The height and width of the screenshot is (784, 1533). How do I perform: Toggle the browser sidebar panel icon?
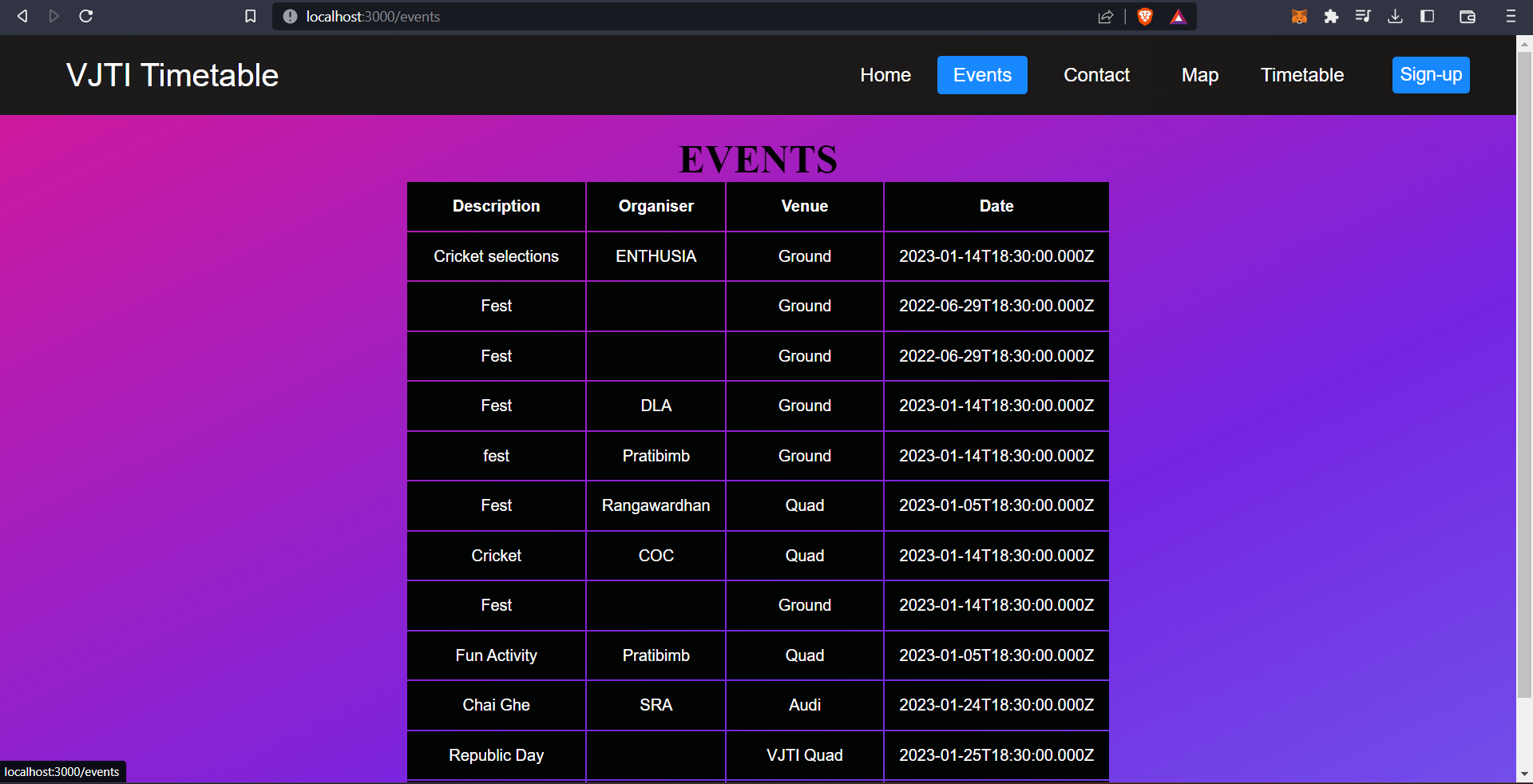1427,16
